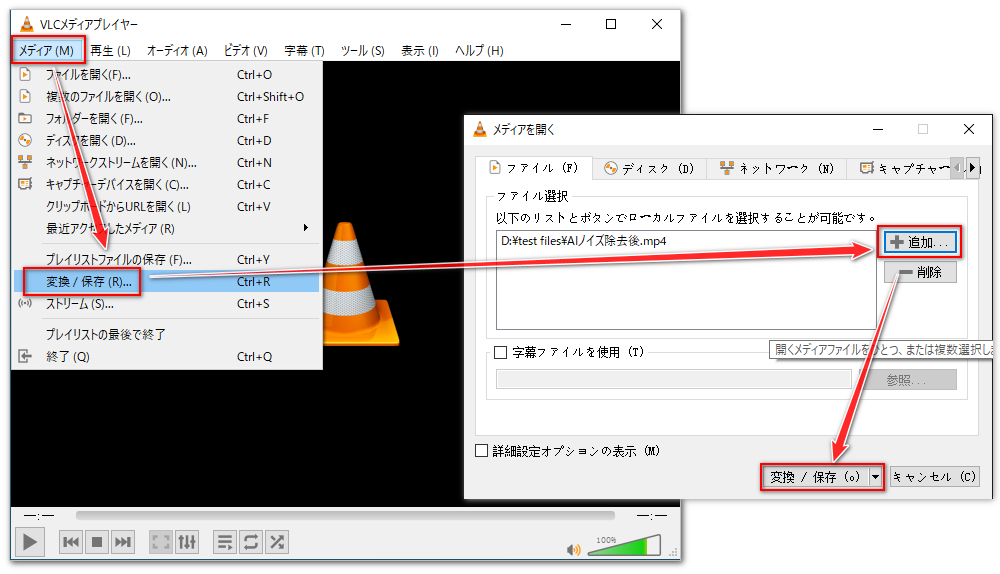
Task: Click the open-file icon beside ファイルを開く
Action: 25,75
